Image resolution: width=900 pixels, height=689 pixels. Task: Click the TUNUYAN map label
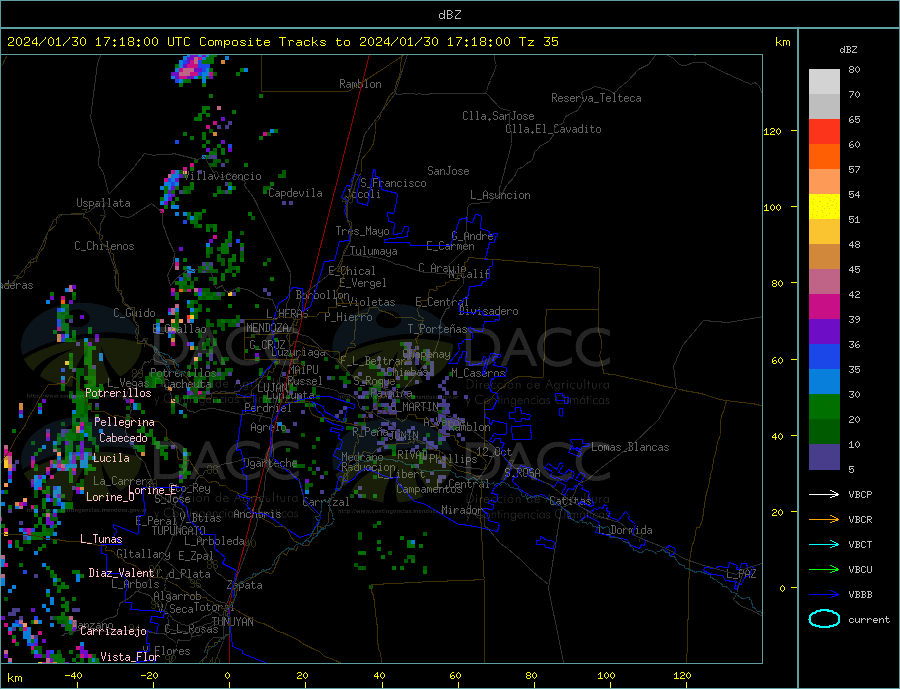232,622
